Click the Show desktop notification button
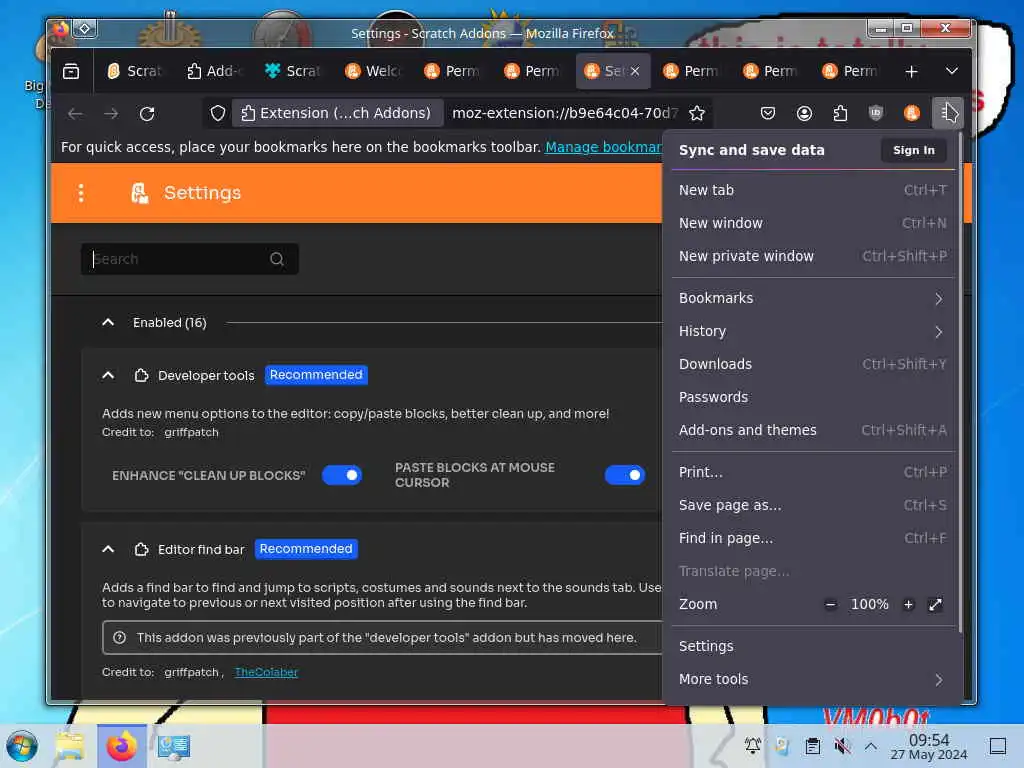Viewport: 1024px width, 768px height. coord(997,746)
